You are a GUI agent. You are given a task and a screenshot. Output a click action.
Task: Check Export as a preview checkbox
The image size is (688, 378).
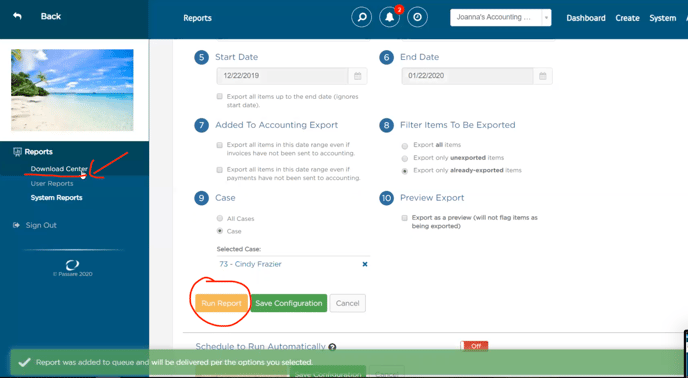click(x=405, y=218)
